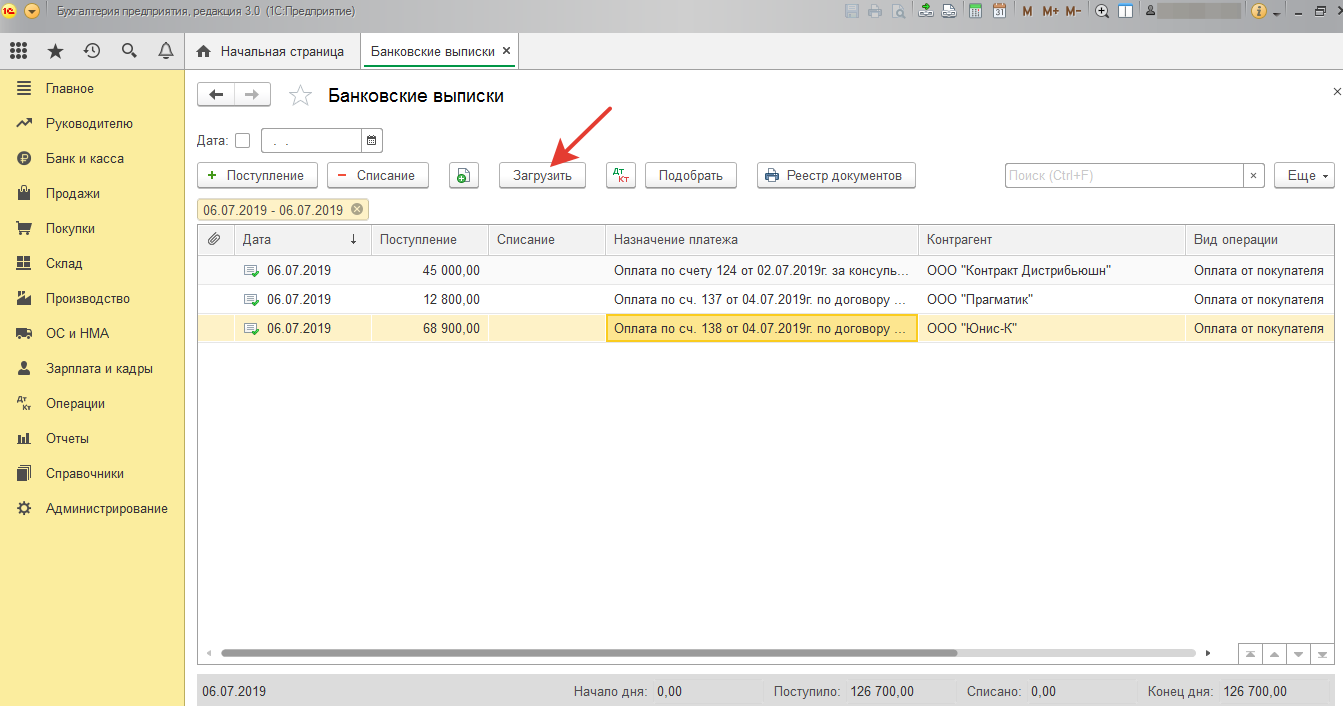Open the Администрирование section
Screen dimensions: 1343x706
point(92,509)
